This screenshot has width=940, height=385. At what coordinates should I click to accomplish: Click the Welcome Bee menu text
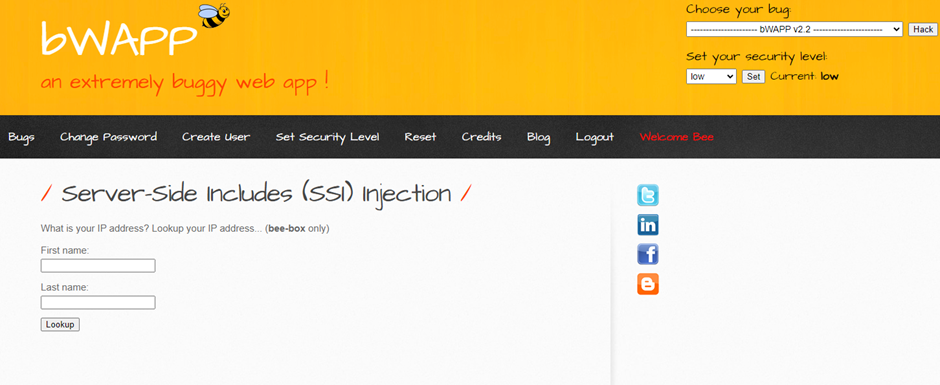[x=677, y=137]
